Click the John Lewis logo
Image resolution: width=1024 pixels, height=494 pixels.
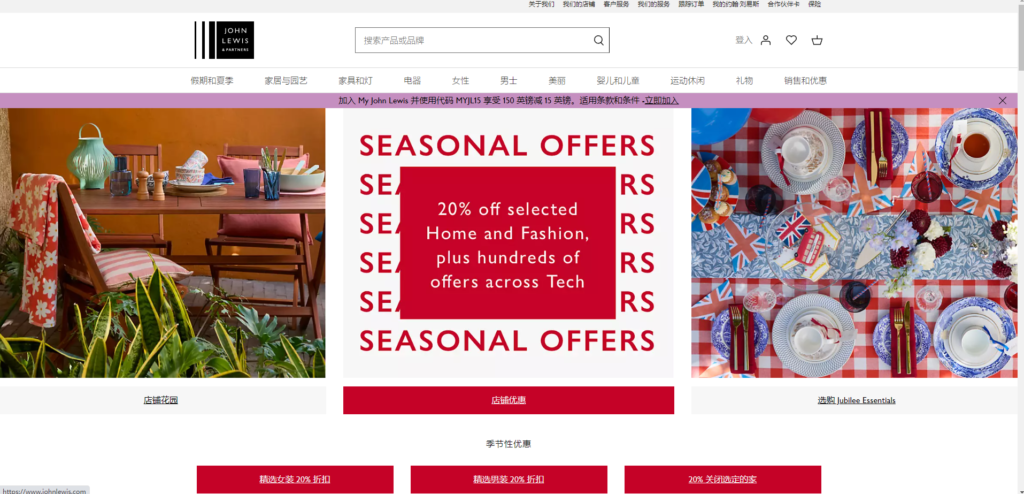coord(224,40)
